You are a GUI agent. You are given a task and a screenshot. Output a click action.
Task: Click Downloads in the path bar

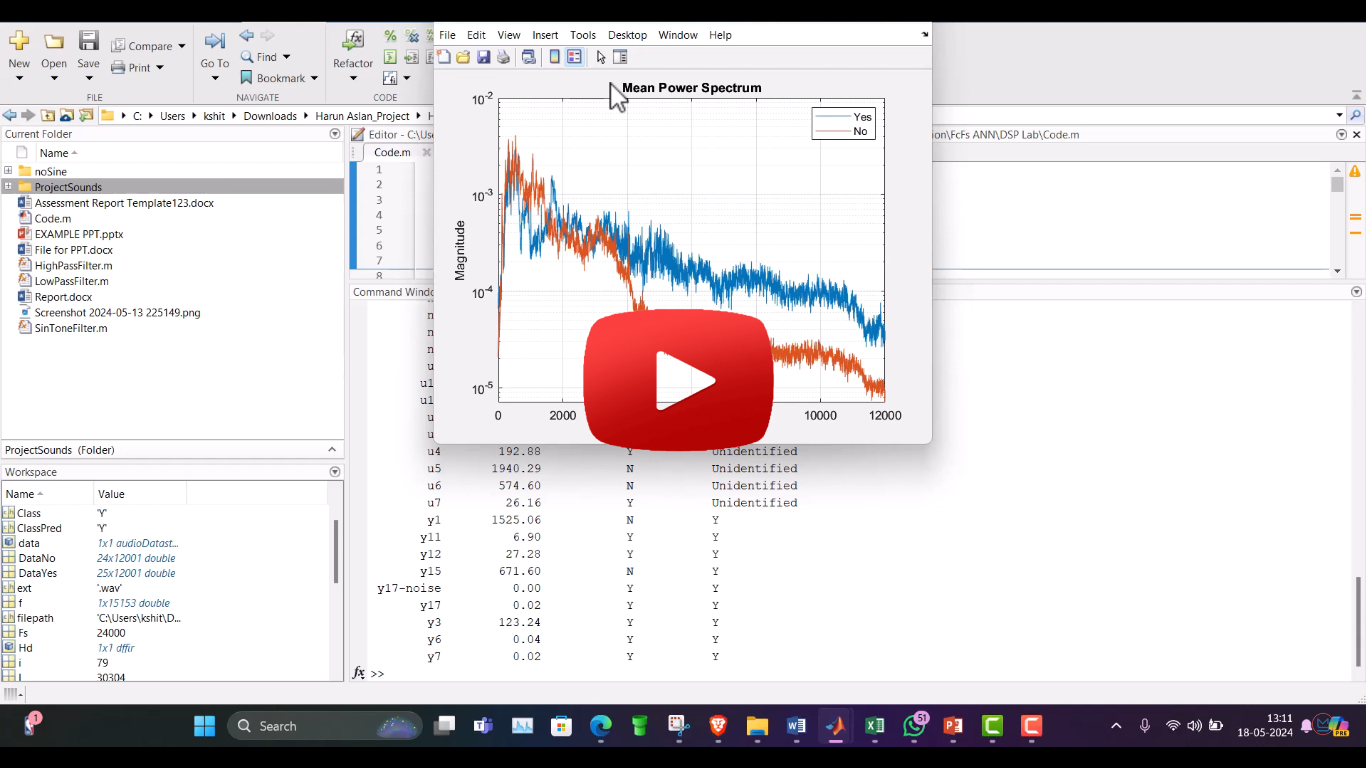coord(270,116)
